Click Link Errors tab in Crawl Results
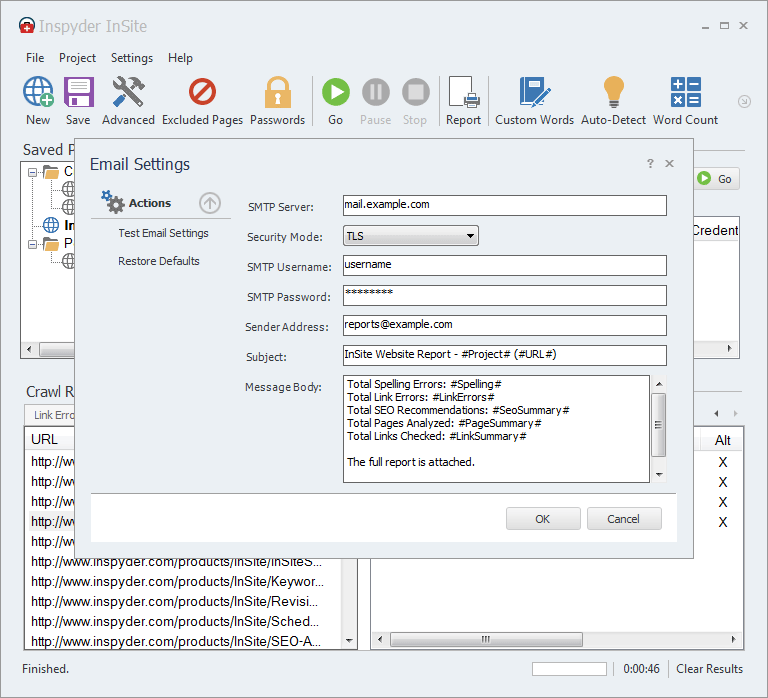768x698 pixels. click(x=50, y=415)
